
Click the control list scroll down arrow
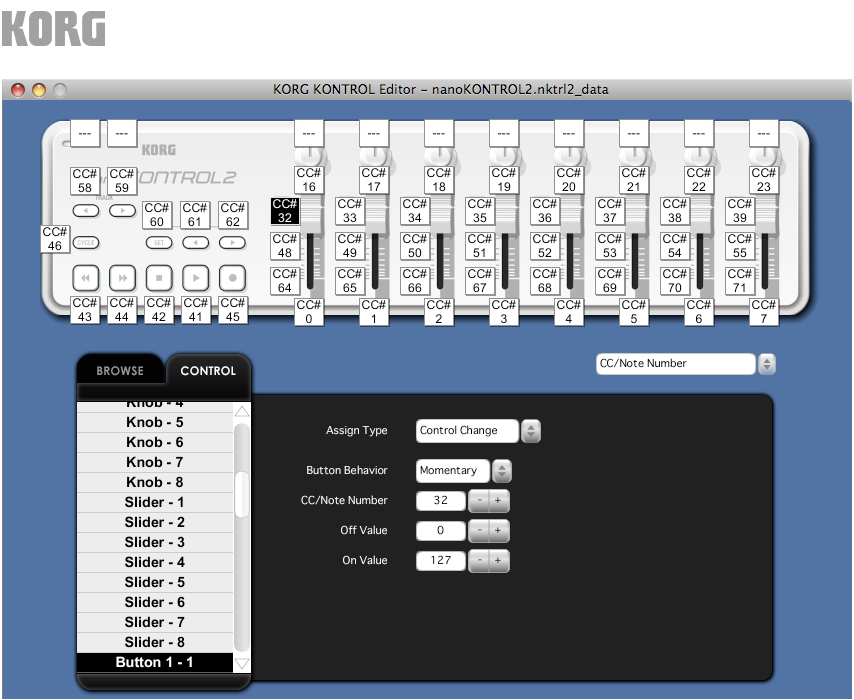point(242,664)
